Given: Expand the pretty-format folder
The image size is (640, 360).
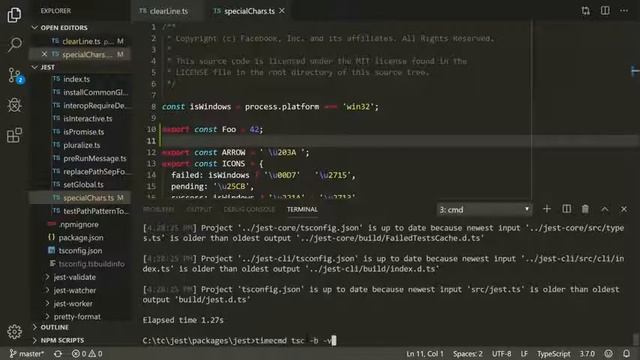Looking at the screenshot, I should 80,316.
